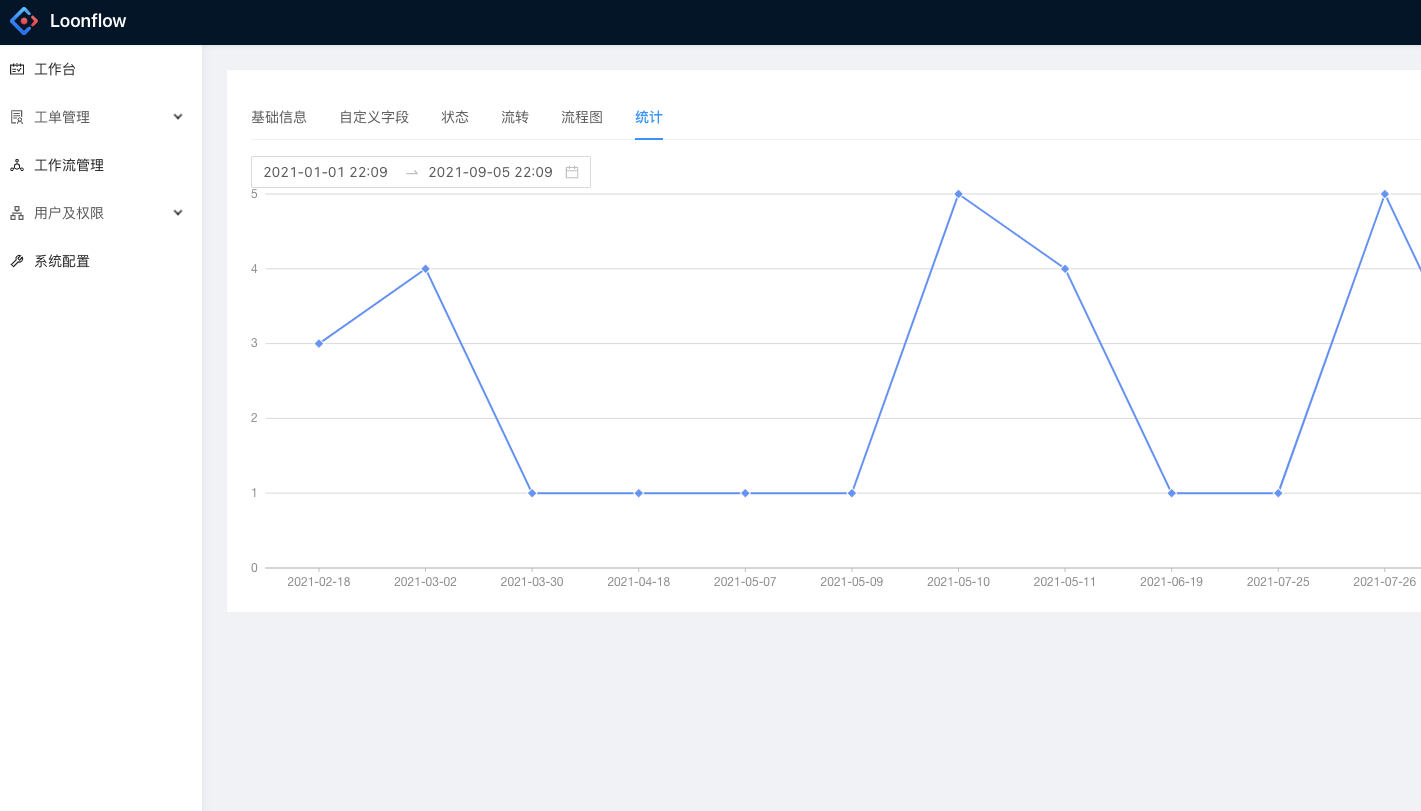Click the 工作台 calendar icon

click(17, 69)
